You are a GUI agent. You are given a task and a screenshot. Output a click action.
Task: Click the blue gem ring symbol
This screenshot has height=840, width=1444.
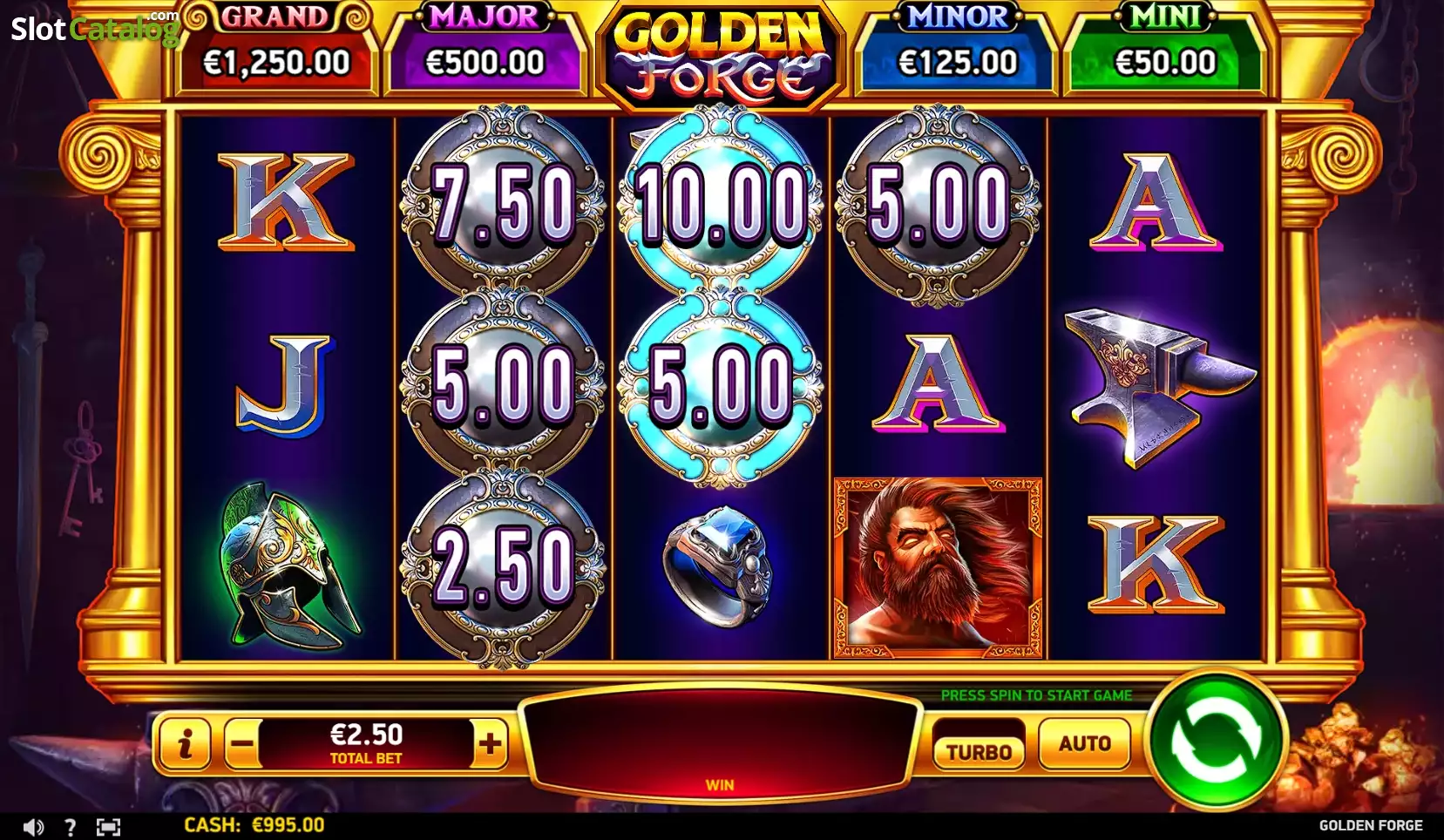tap(720, 566)
